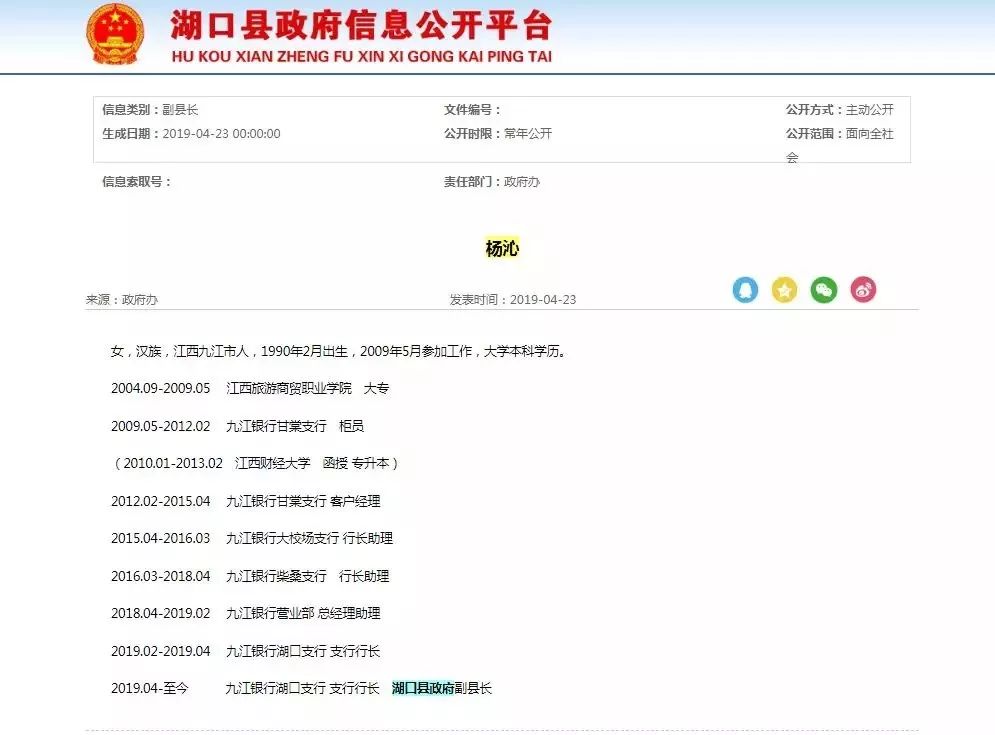Image resolution: width=995 pixels, height=735 pixels.
Task: Share via the green WeChat icon
Action: point(824,290)
